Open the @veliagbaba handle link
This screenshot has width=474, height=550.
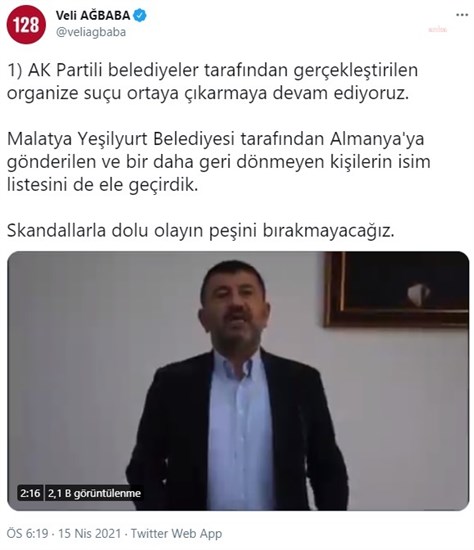(x=91, y=32)
